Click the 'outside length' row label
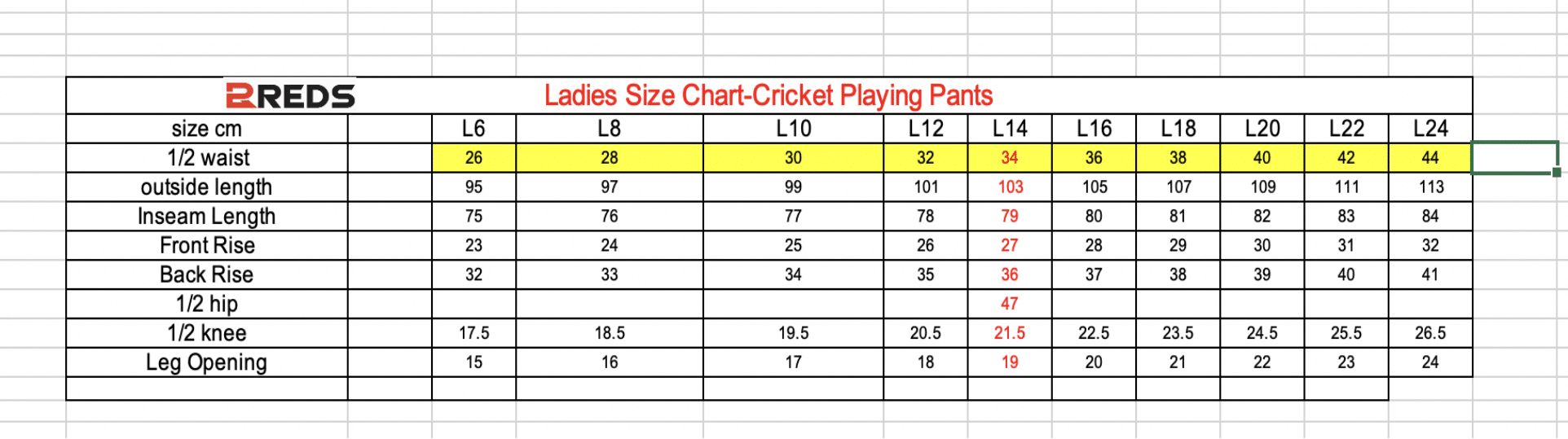 tap(206, 187)
